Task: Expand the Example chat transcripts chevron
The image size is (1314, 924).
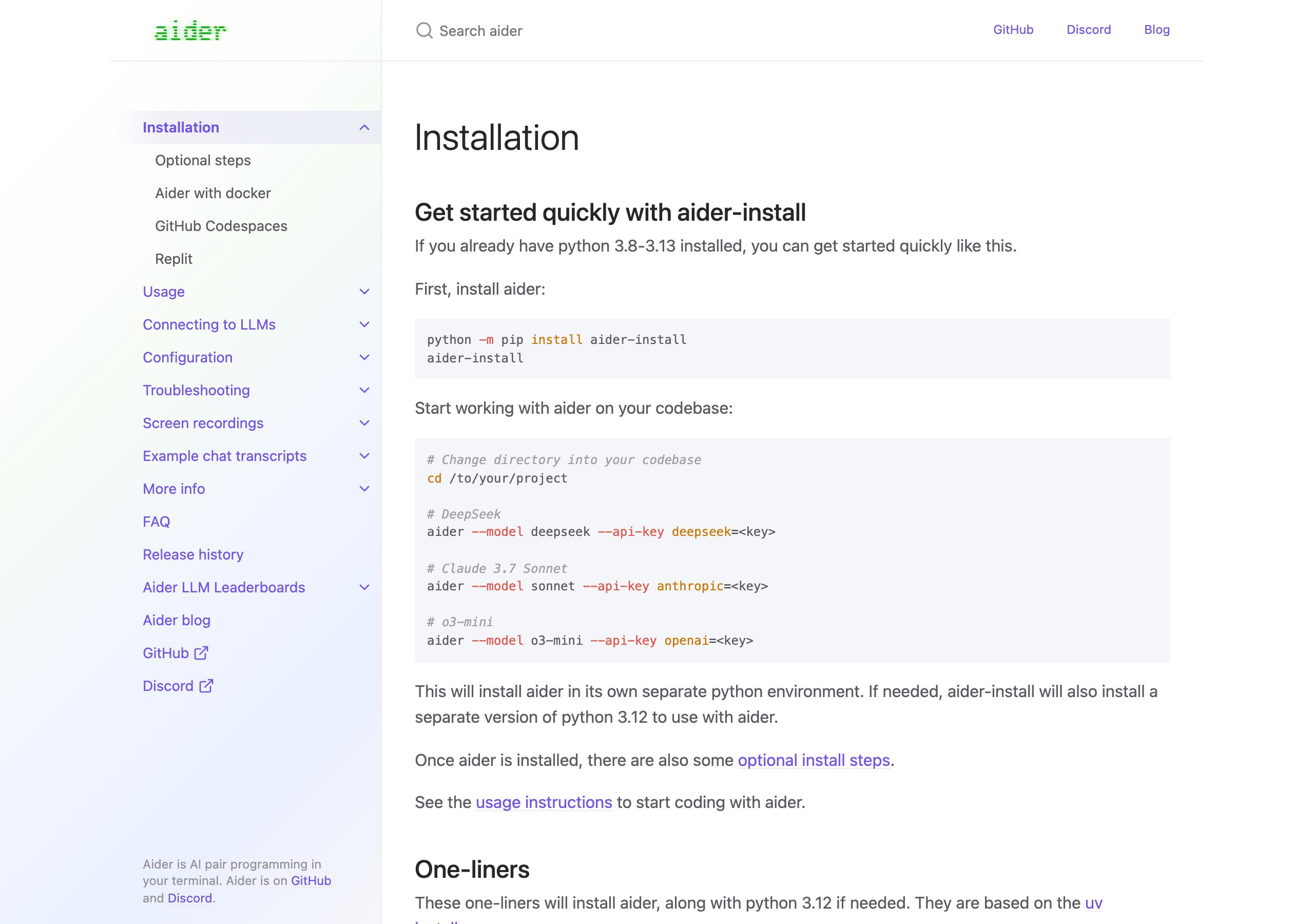Action: tap(364, 456)
